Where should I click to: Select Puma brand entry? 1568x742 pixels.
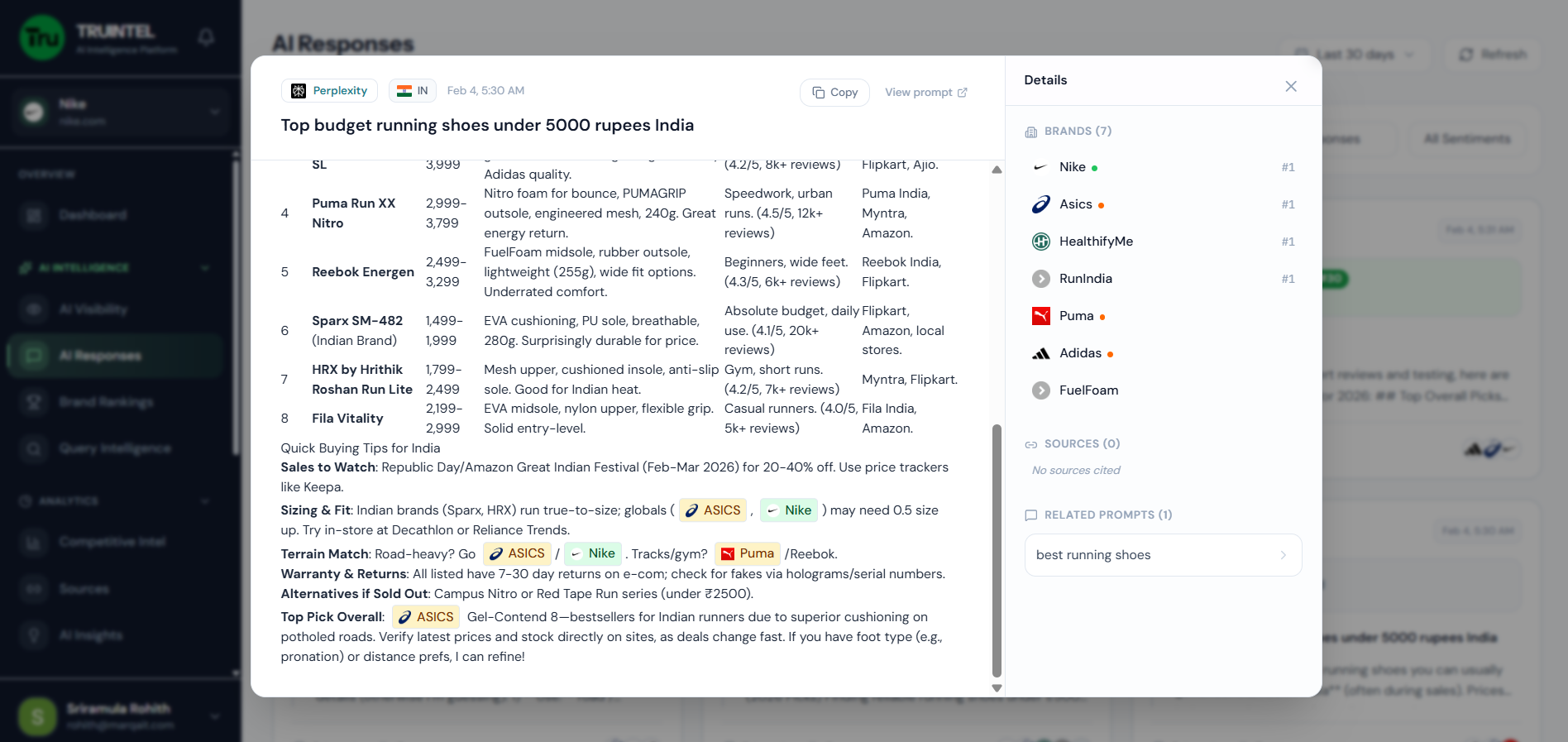pos(1076,316)
